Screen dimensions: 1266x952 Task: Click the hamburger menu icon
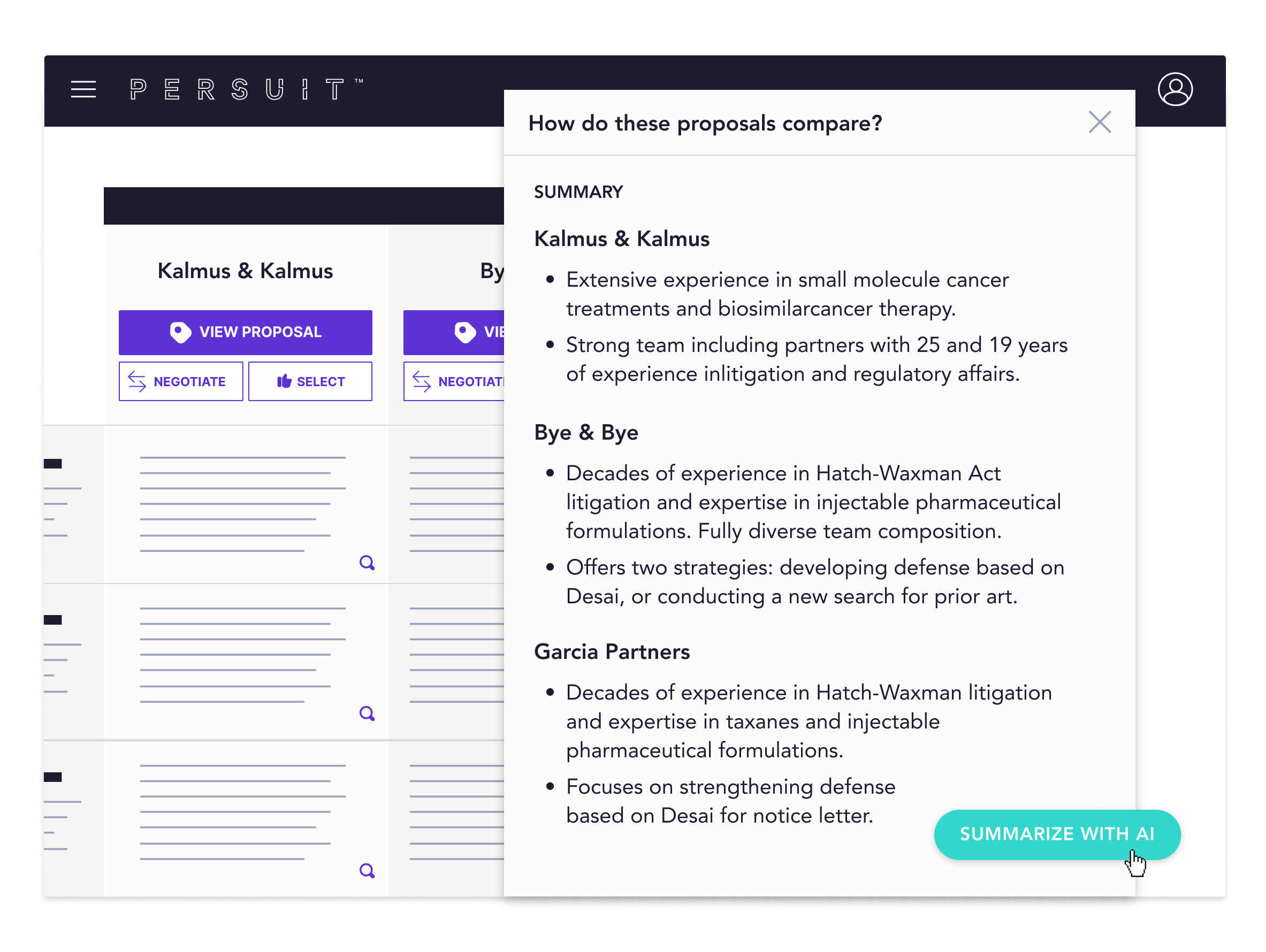[83, 90]
